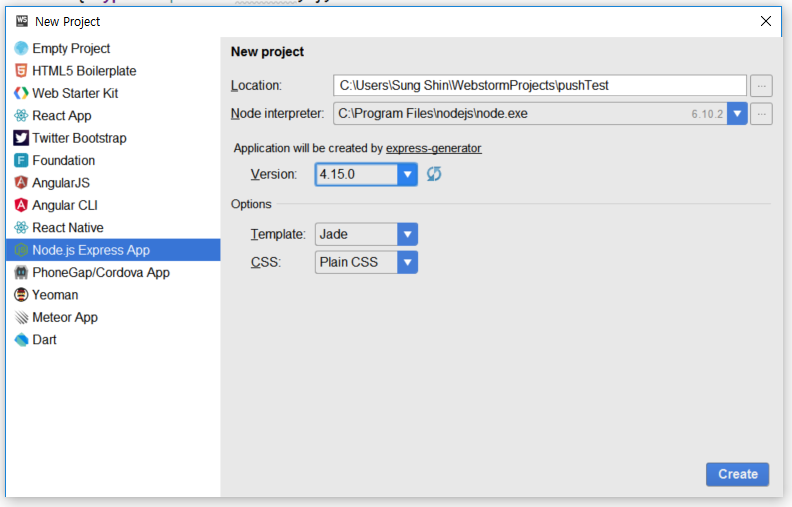Click the PhoneGap/Cordova robot icon
This screenshot has height=507, width=792.
21,273
